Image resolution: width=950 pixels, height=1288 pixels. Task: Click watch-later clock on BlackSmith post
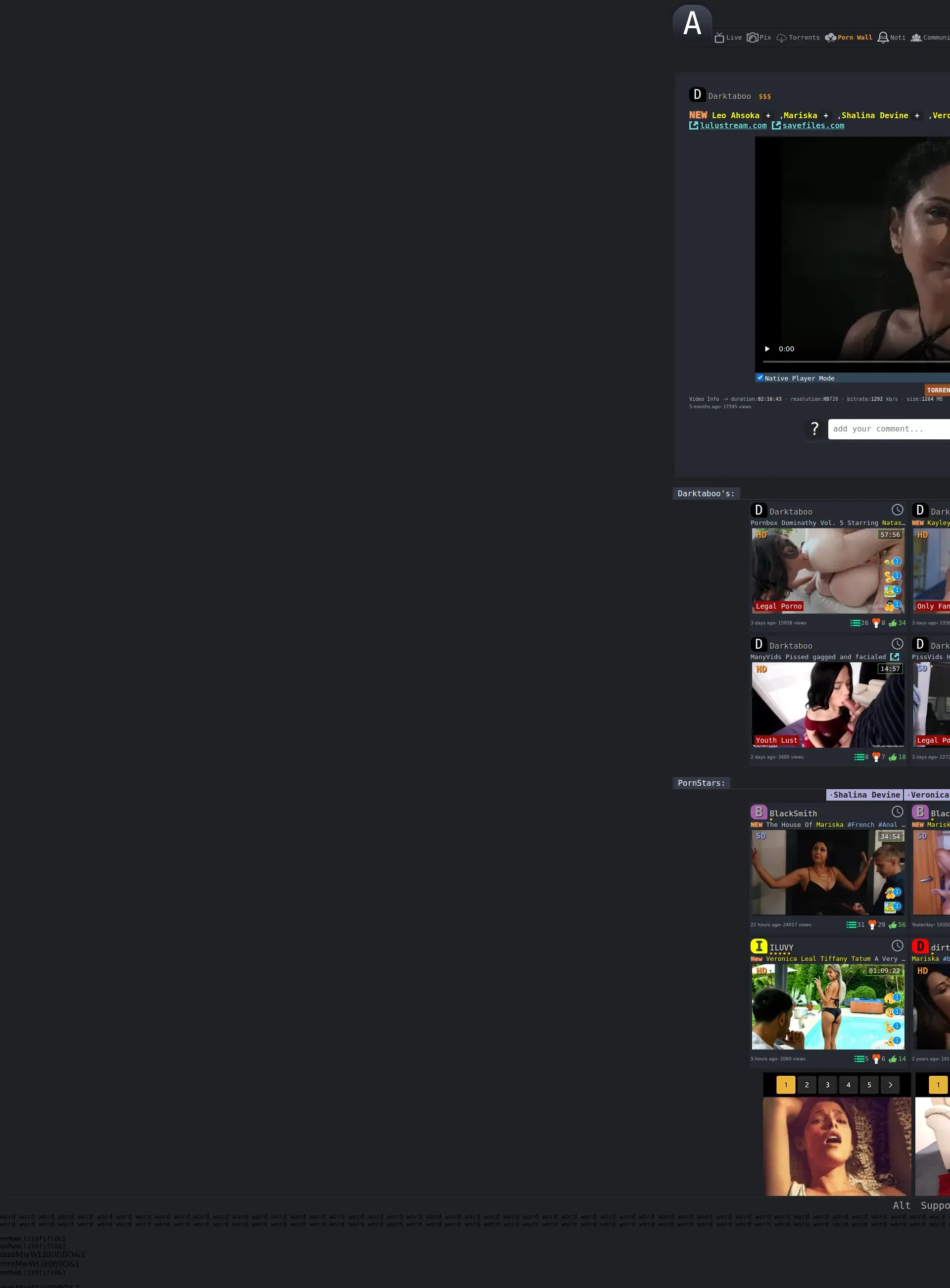click(897, 812)
